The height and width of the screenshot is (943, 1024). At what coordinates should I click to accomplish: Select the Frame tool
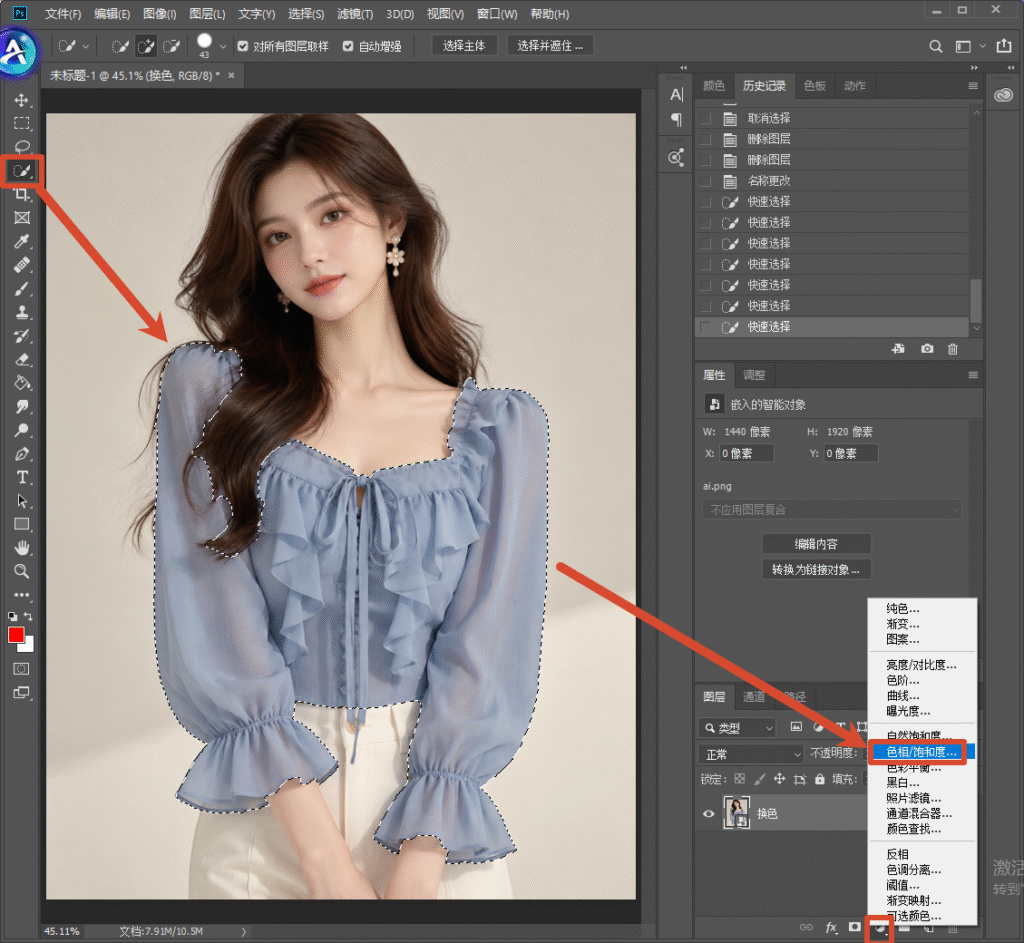coord(22,217)
